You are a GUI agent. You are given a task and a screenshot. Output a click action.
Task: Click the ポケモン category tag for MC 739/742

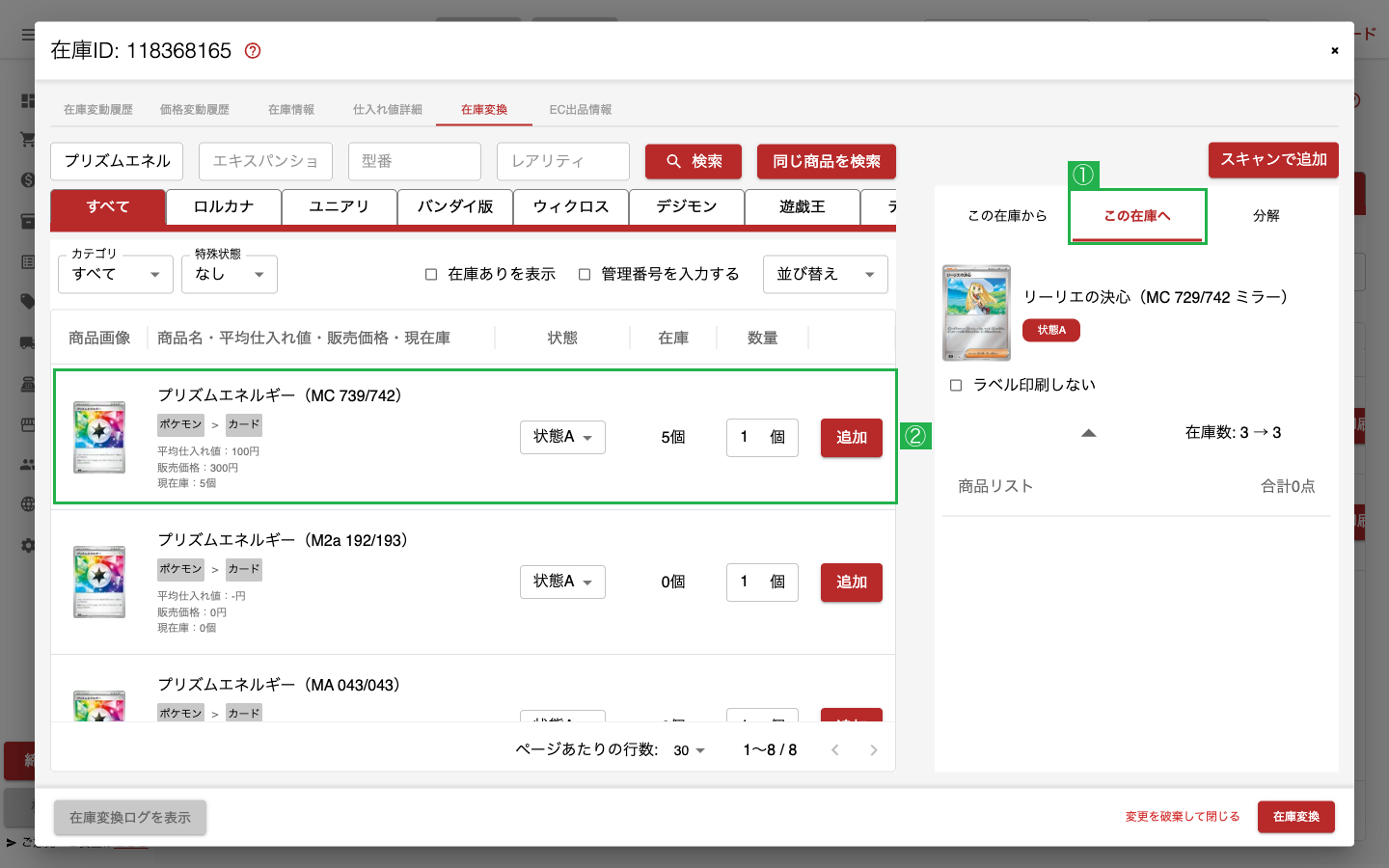(180, 424)
